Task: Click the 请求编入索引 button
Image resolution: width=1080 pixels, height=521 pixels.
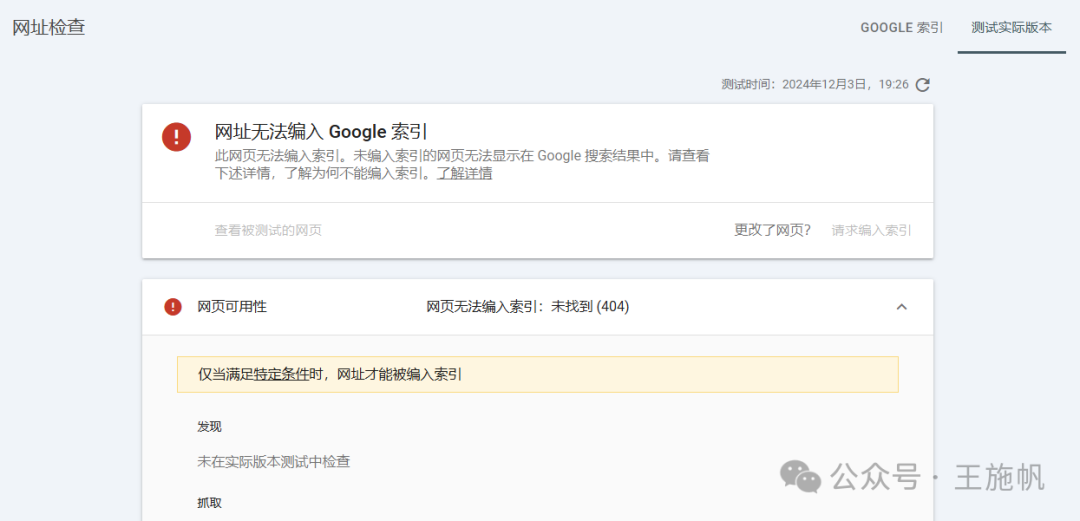Action: point(871,230)
